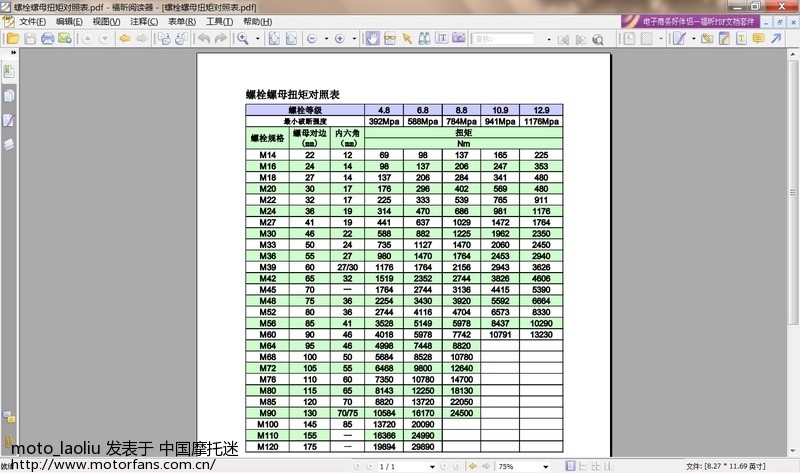
Task: Open the 注释(C) menu
Action: pos(144,21)
